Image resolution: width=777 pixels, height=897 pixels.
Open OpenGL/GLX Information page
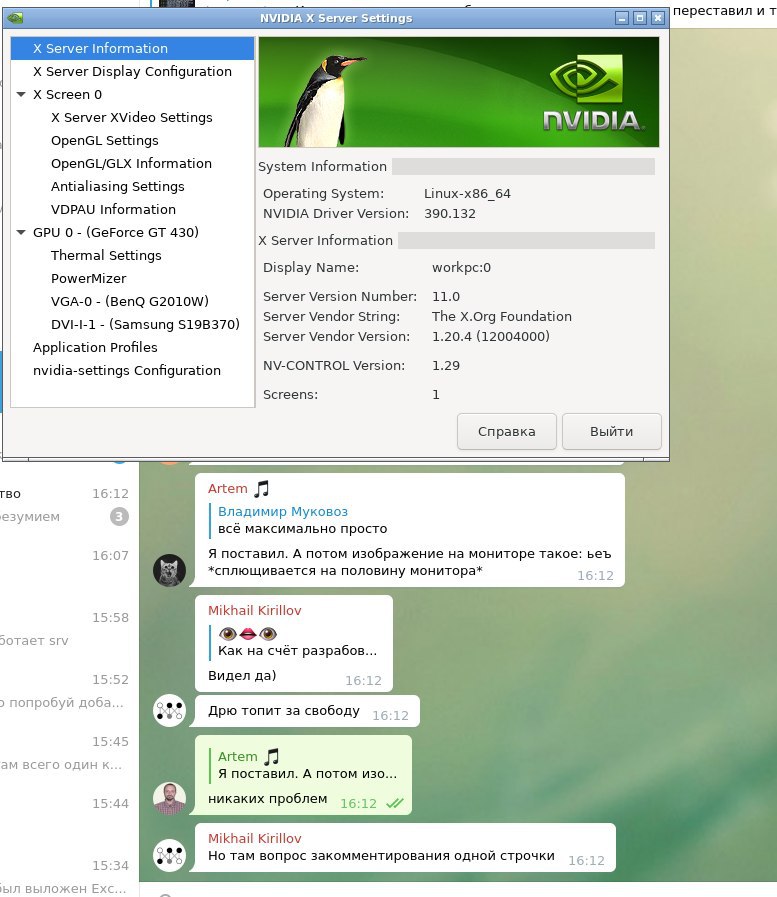[x=131, y=164]
